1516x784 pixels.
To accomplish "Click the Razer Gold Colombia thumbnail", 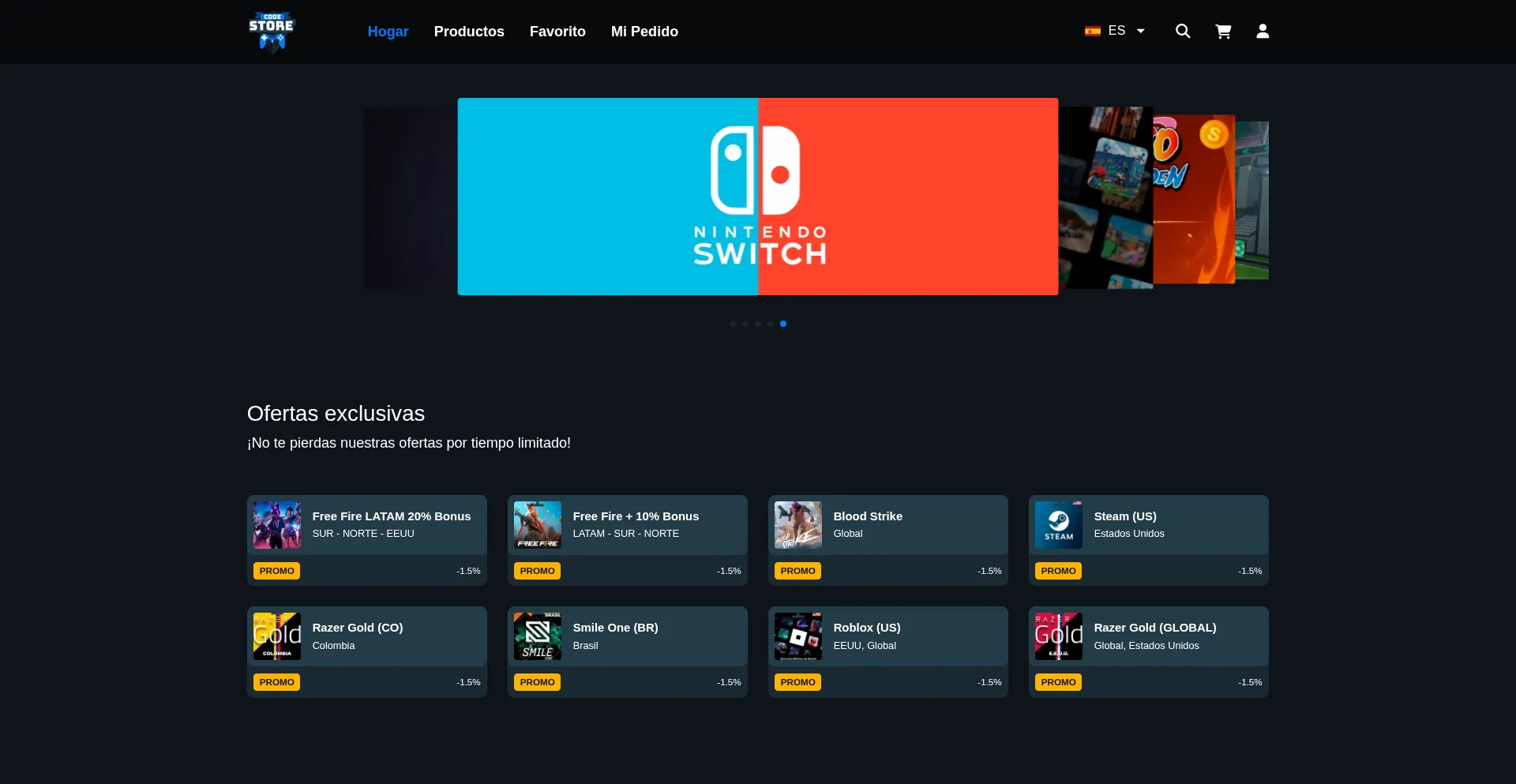I will tap(277, 636).
